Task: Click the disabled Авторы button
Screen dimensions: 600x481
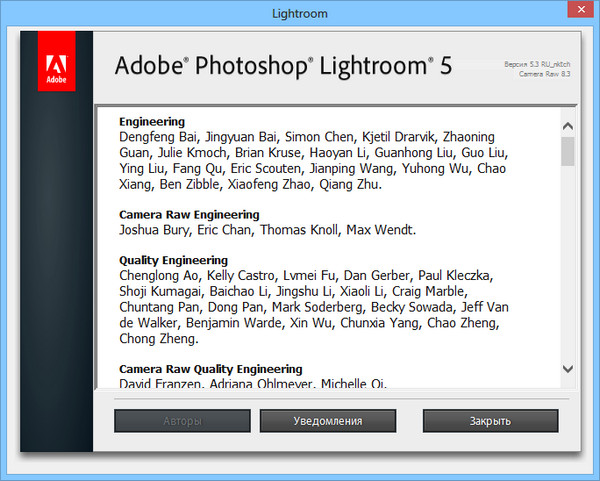Action: point(182,421)
